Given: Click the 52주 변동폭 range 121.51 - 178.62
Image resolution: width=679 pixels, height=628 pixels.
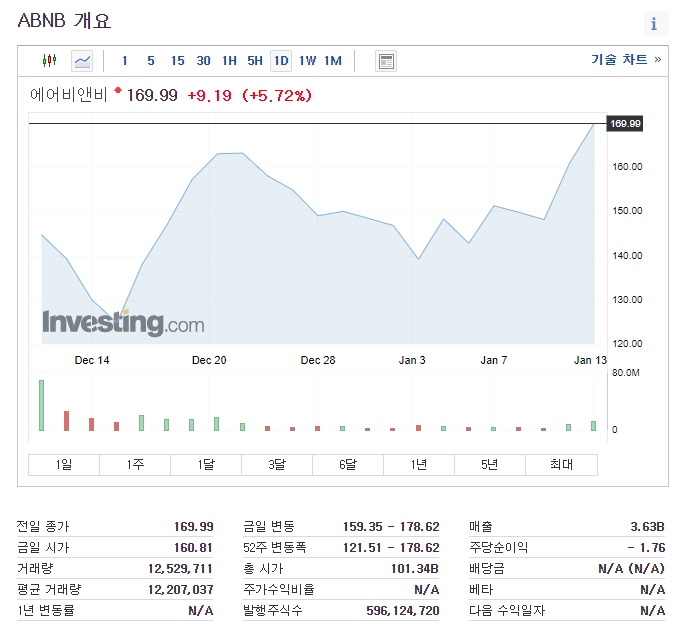Looking at the screenshot, I should tap(391, 547).
